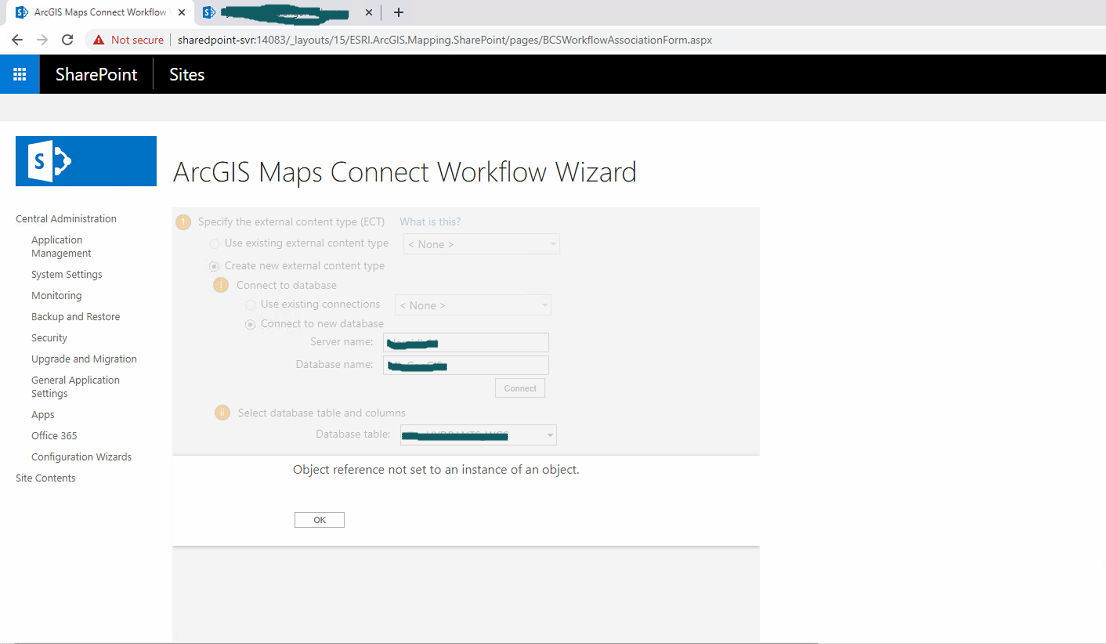Click the SharePoint site logo image

coord(86,161)
